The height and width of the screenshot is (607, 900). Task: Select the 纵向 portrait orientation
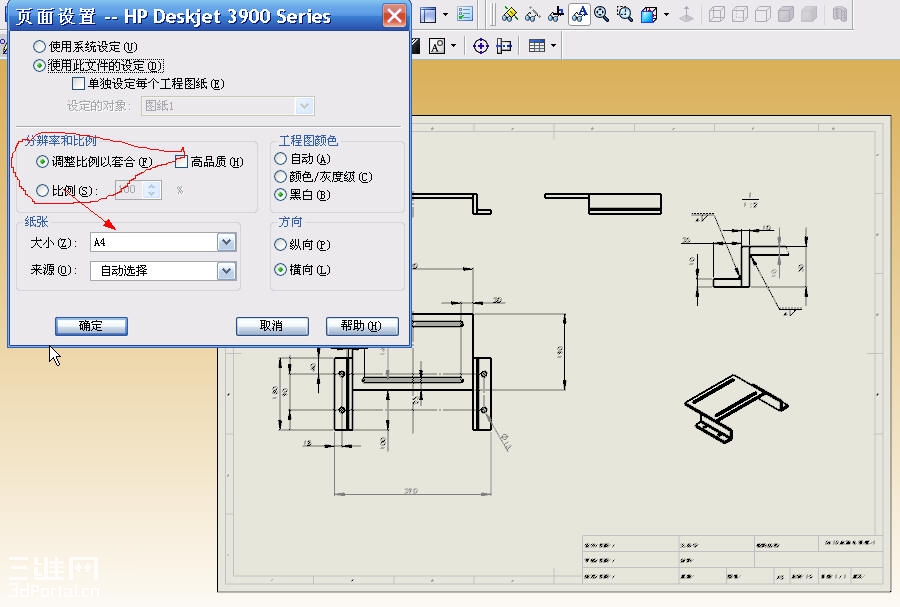(280, 245)
